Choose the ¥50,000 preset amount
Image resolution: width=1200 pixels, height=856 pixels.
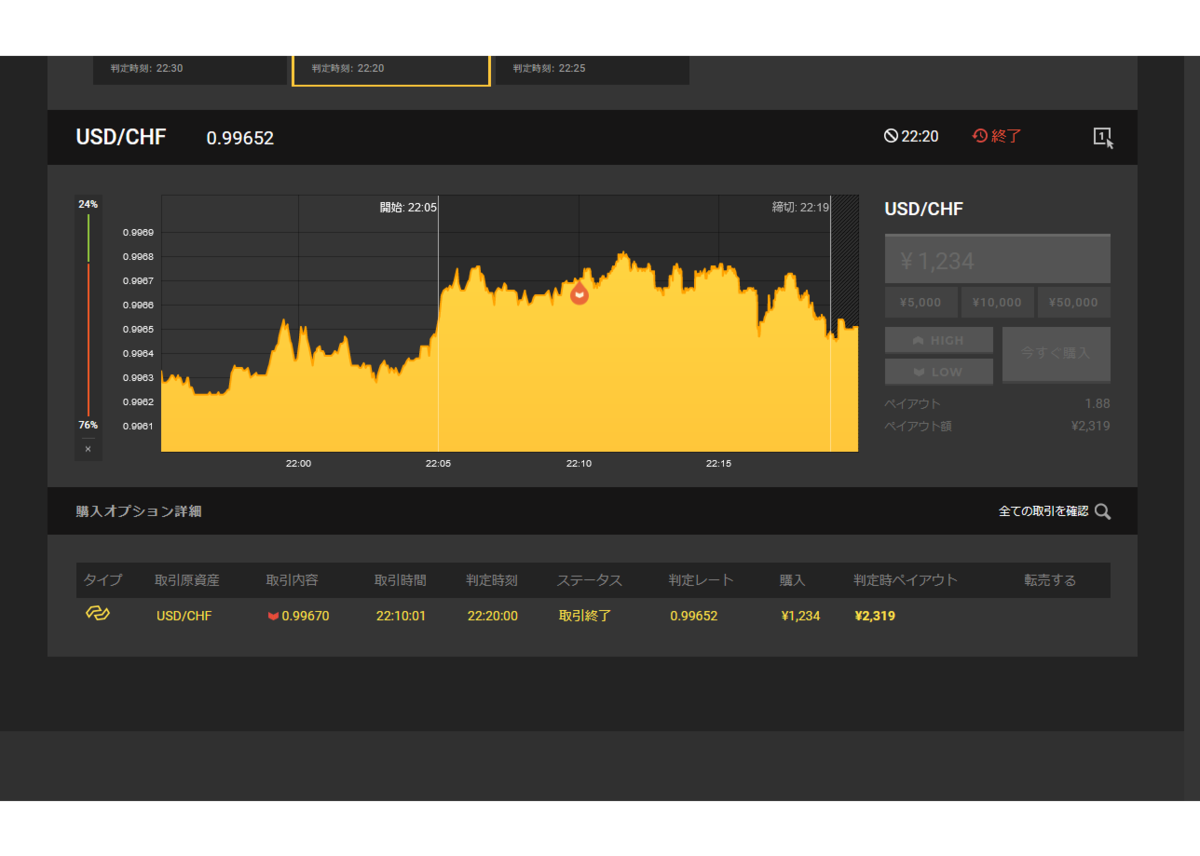pos(1074,302)
